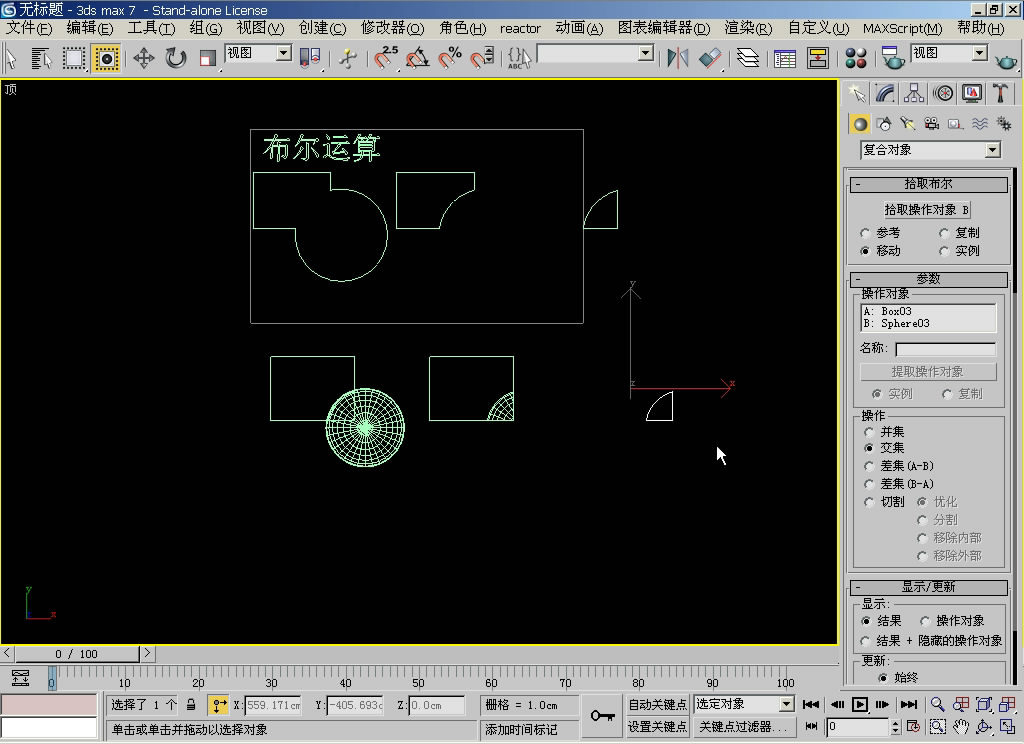Collapse 参数 rollout

[928, 279]
